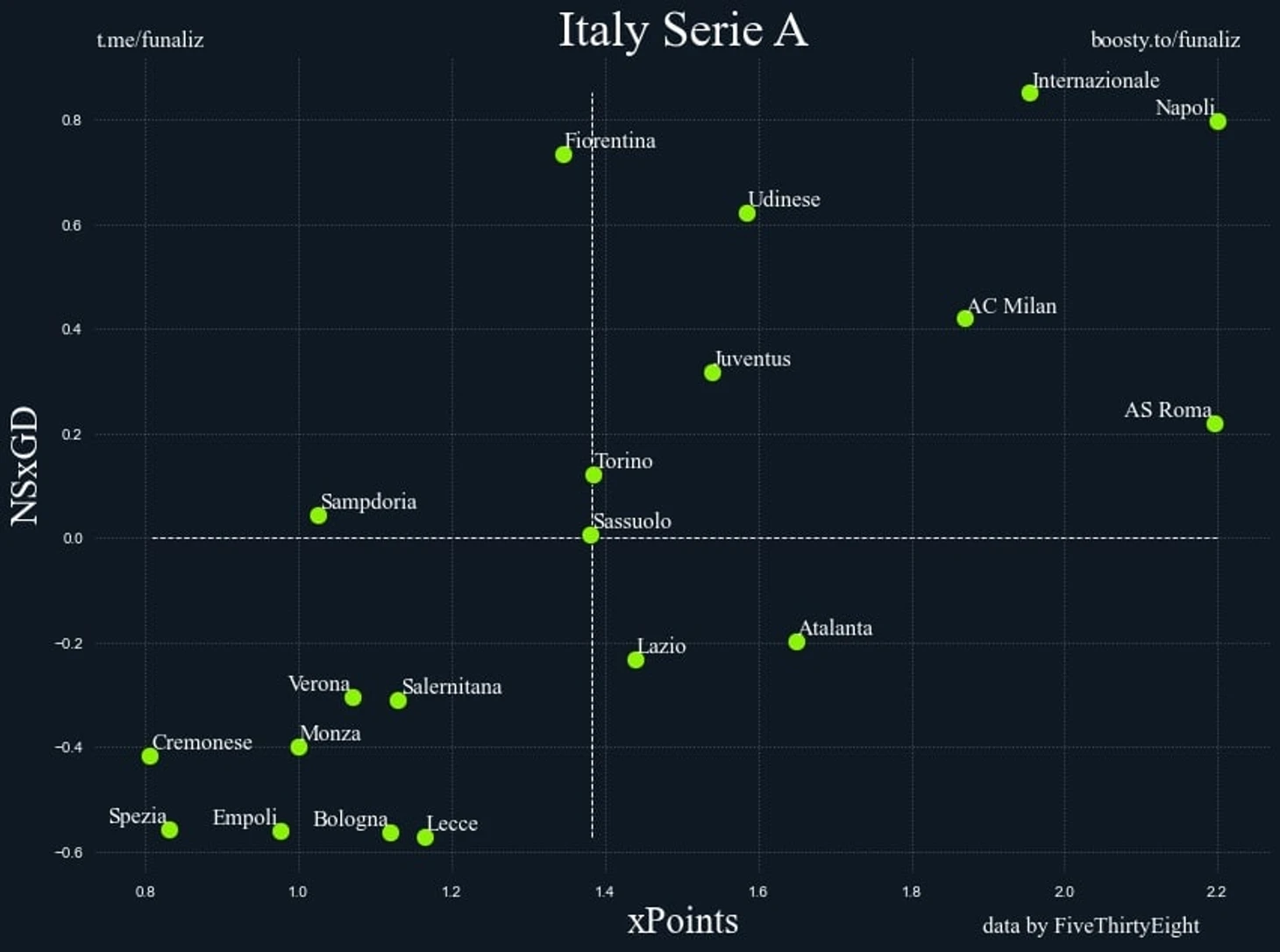Select the Torino green dot
Viewport: 1280px width, 952px height.
[594, 474]
